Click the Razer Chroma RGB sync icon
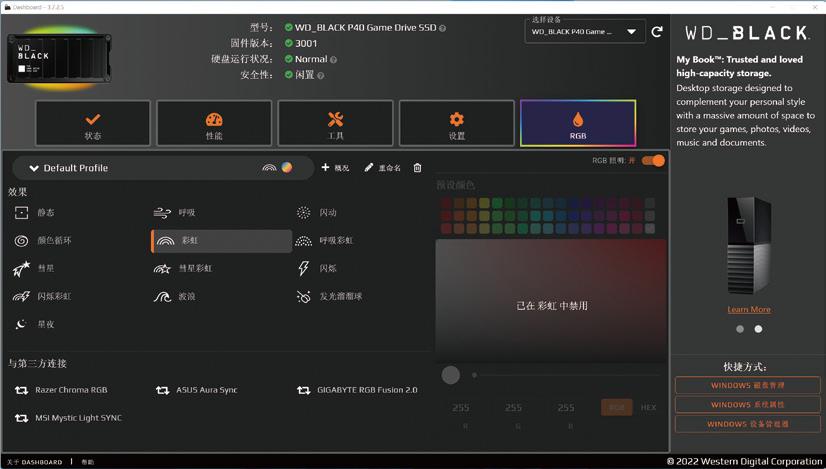826x469 pixels. pos(21,390)
